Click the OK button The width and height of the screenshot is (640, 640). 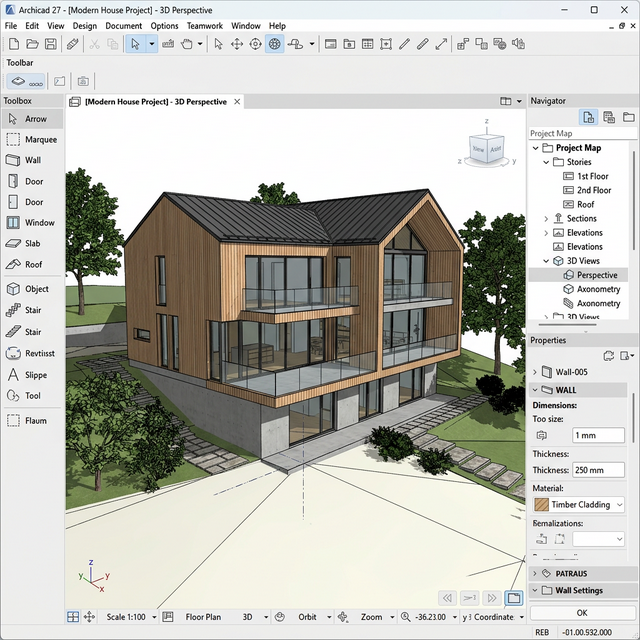pyautogui.click(x=582, y=613)
